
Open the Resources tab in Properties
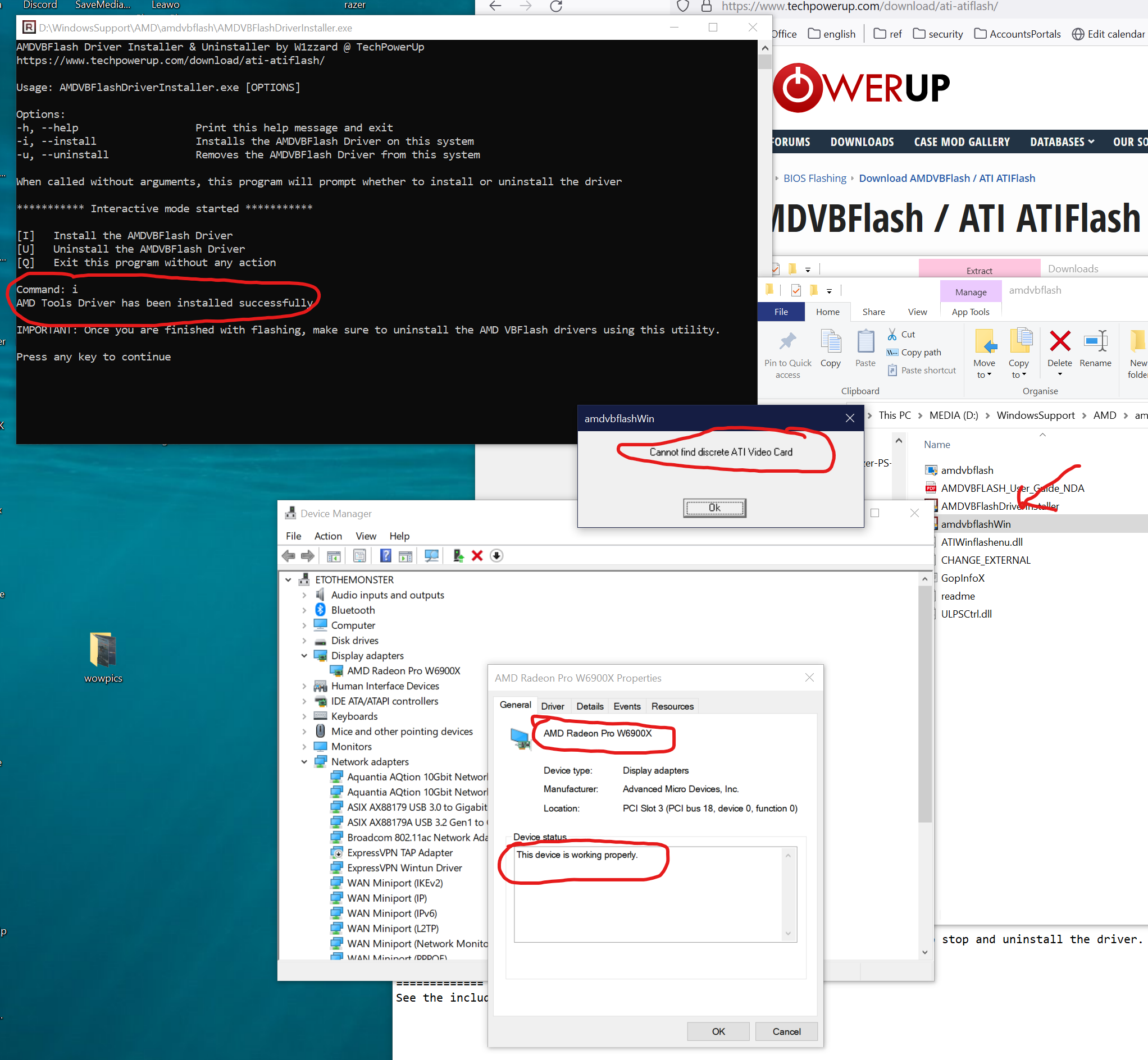coord(672,706)
